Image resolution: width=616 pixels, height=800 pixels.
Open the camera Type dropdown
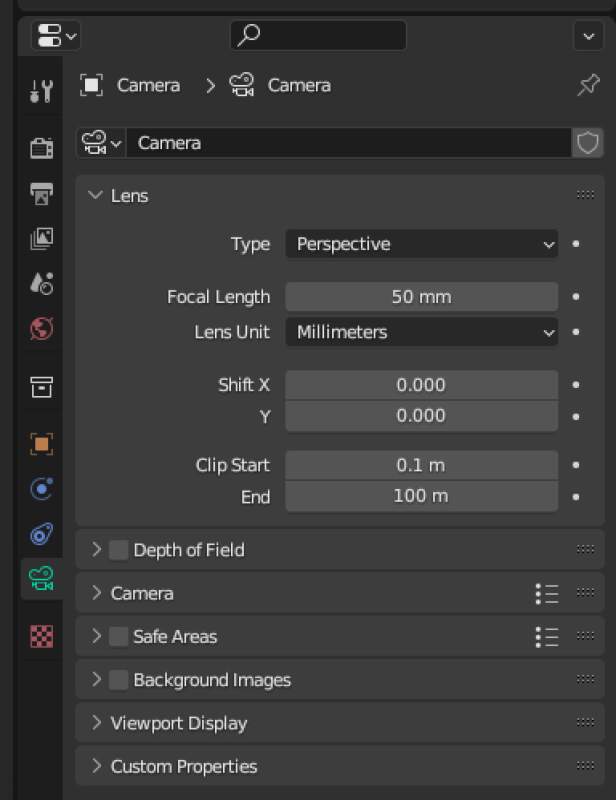(420, 243)
